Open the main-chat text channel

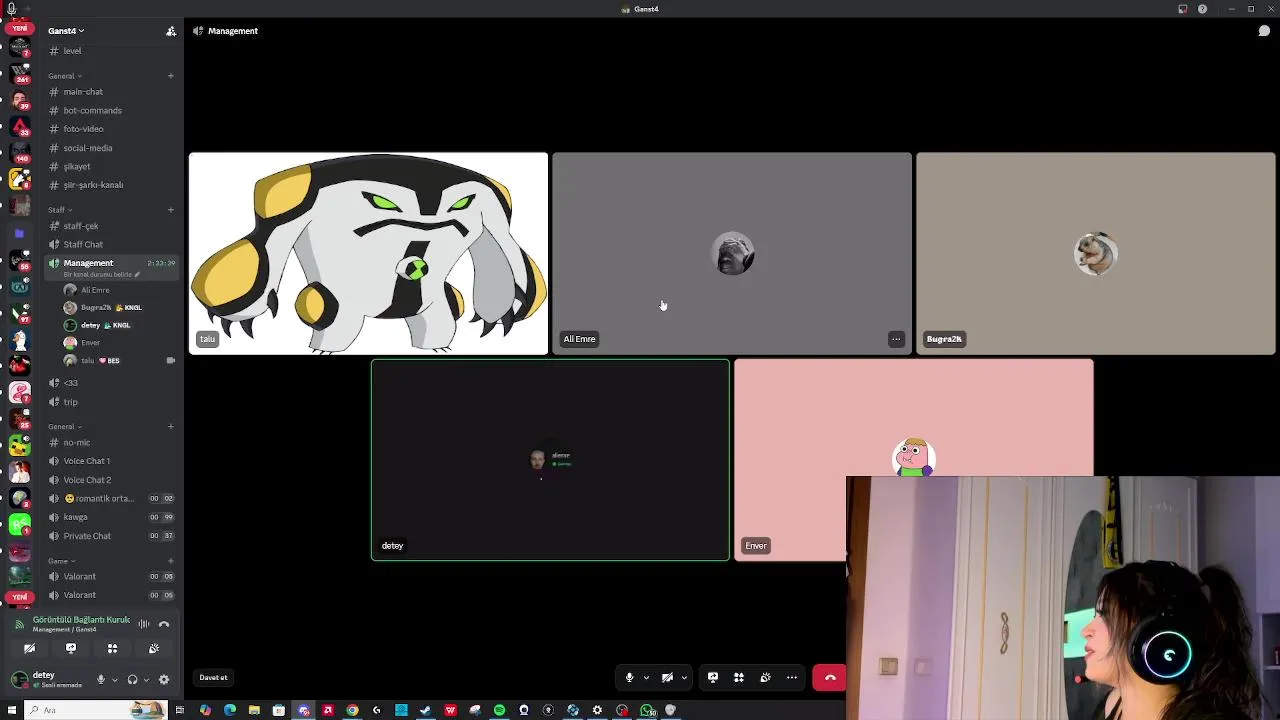pos(112,92)
